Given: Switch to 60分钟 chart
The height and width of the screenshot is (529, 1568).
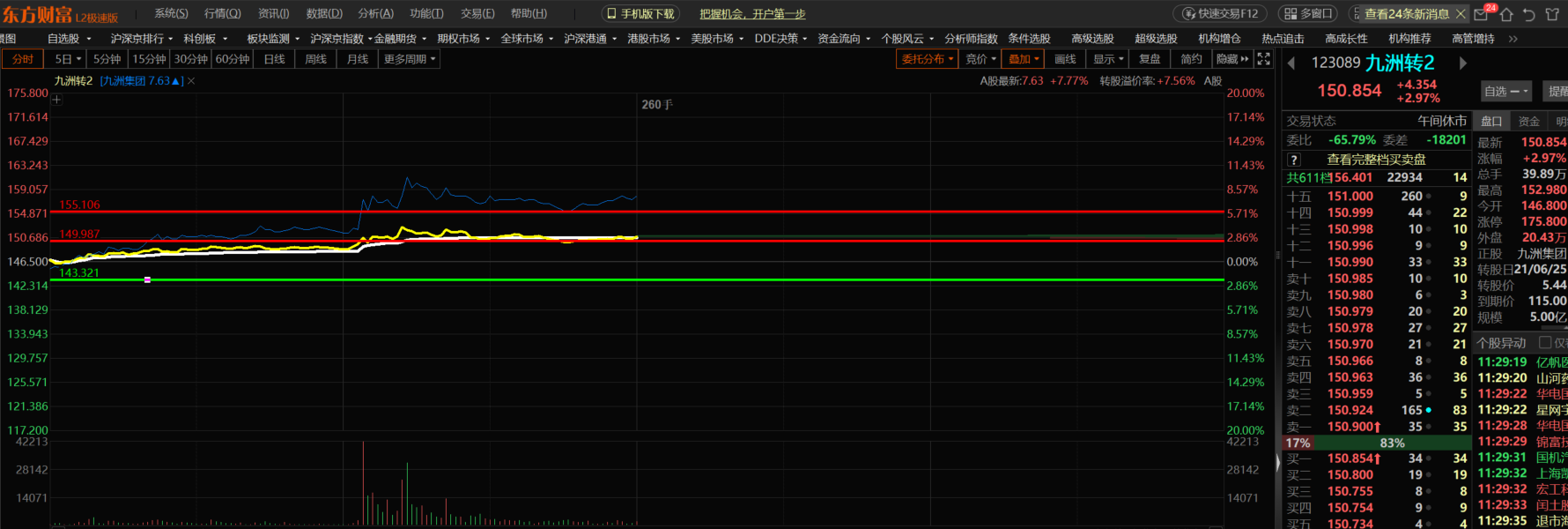Looking at the screenshot, I should pyautogui.click(x=233, y=59).
